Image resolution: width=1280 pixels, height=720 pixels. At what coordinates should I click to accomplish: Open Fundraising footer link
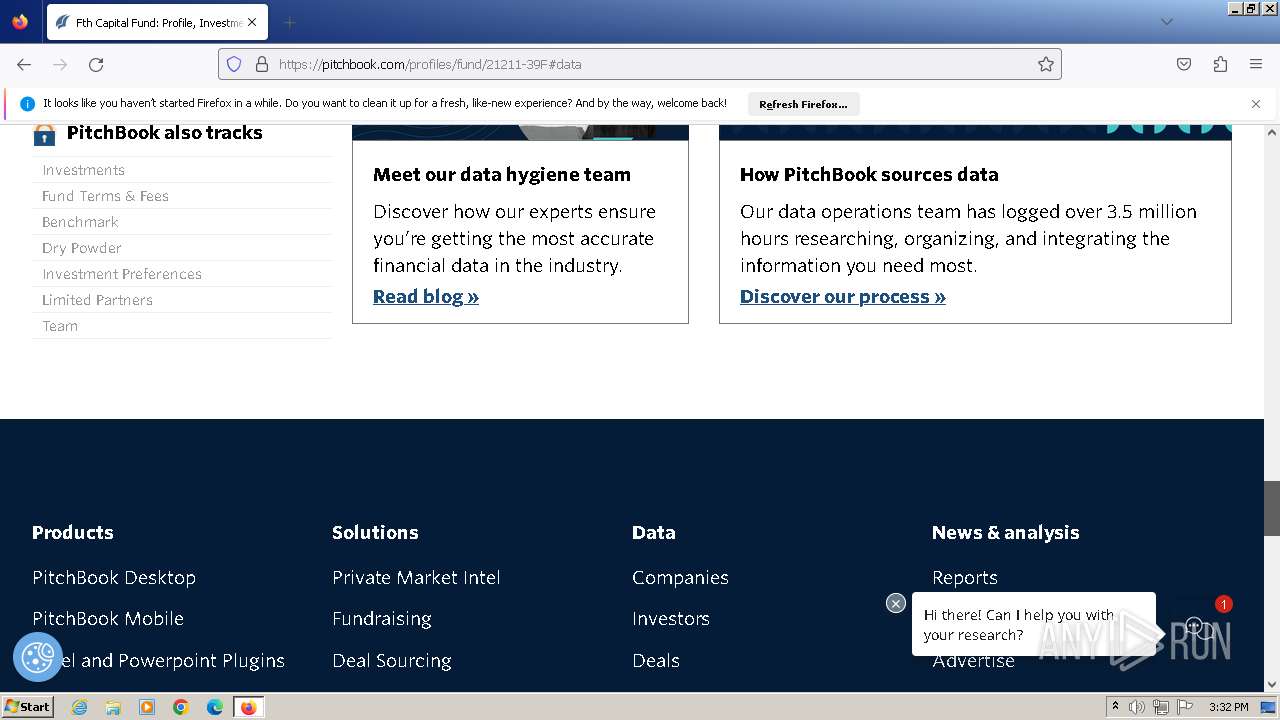[x=382, y=618]
